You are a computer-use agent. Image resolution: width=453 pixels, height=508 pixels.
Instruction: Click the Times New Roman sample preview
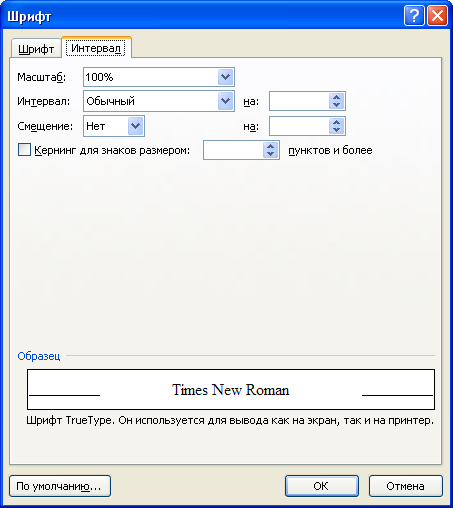tap(231, 389)
